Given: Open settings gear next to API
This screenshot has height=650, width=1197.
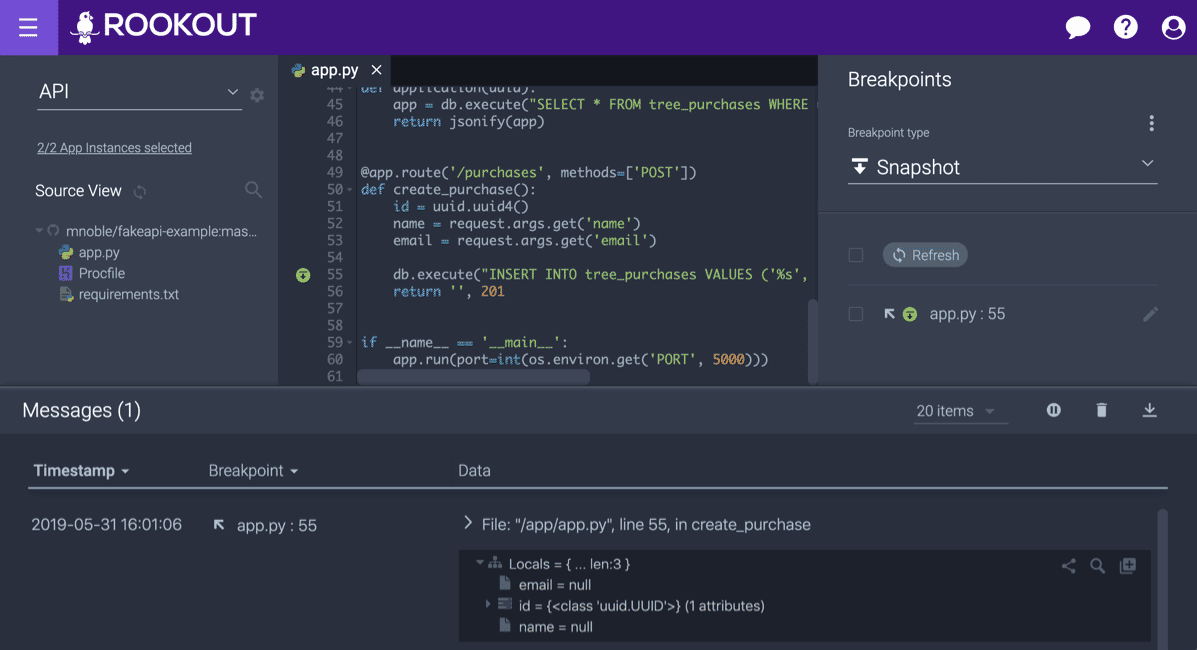Looking at the screenshot, I should pyautogui.click(x=257, y=95).
